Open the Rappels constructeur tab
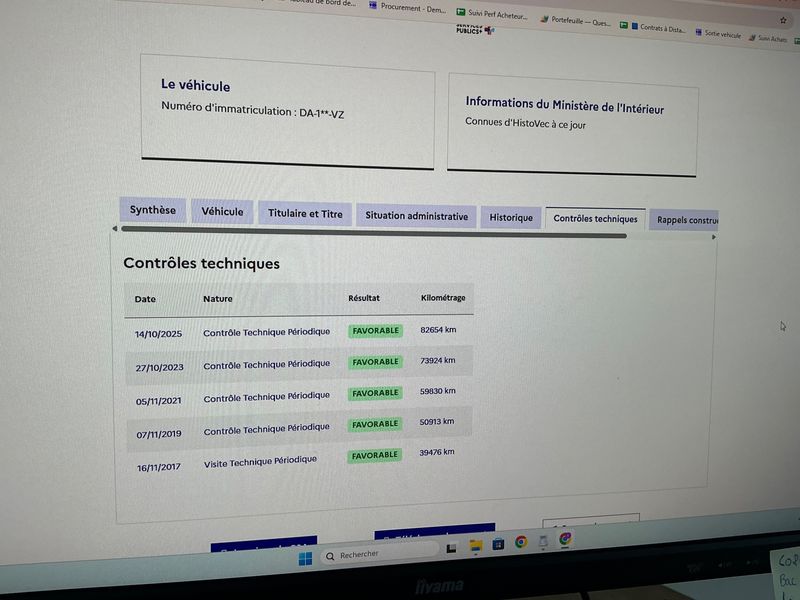 684,220
